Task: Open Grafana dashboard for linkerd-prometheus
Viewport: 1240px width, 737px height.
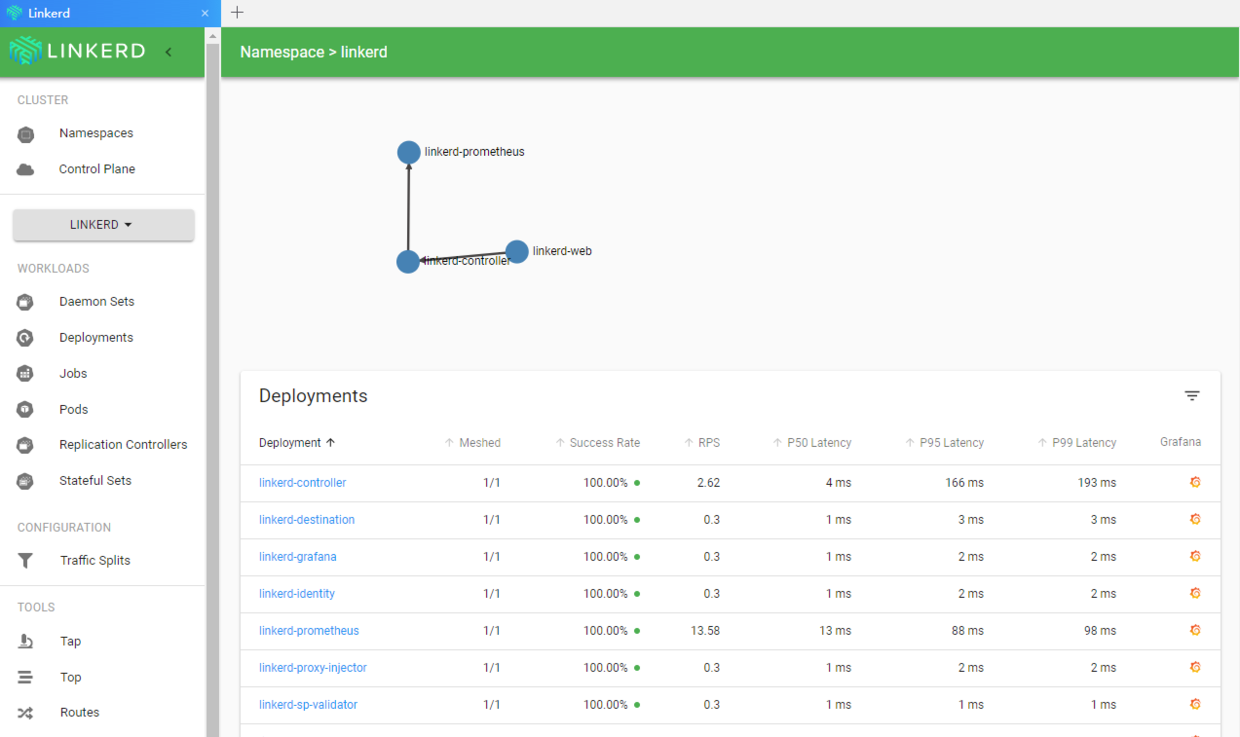Action: (1194, 630)
